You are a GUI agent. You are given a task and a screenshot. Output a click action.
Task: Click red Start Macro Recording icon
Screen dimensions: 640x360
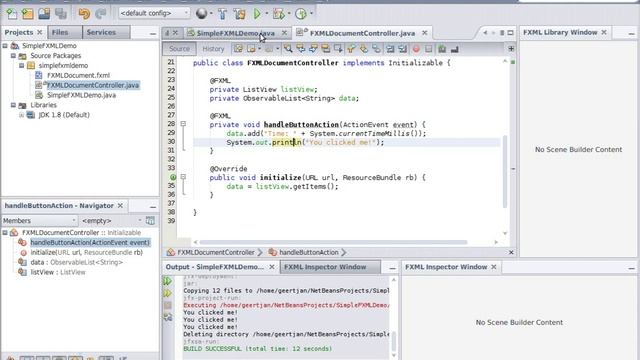(x=416, y=49)
